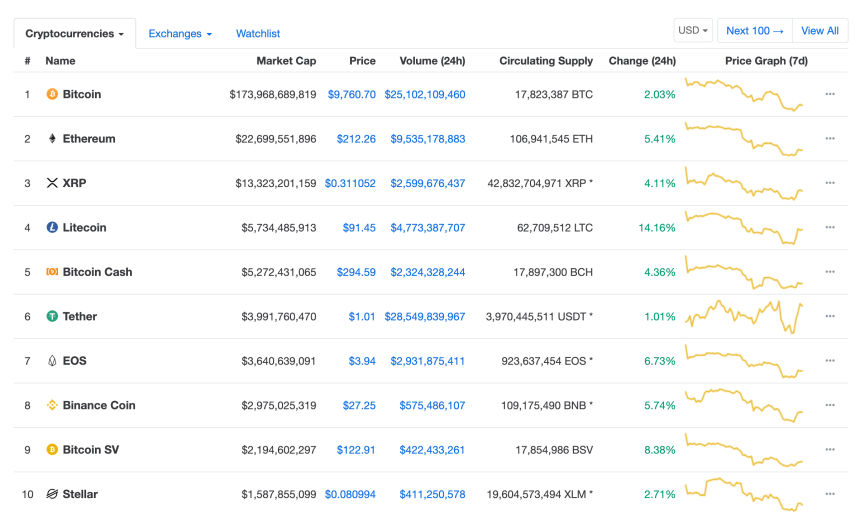Click Bitcoin's price $9,760.70
This screenshot has height=516, width=860.
[352, 94]
